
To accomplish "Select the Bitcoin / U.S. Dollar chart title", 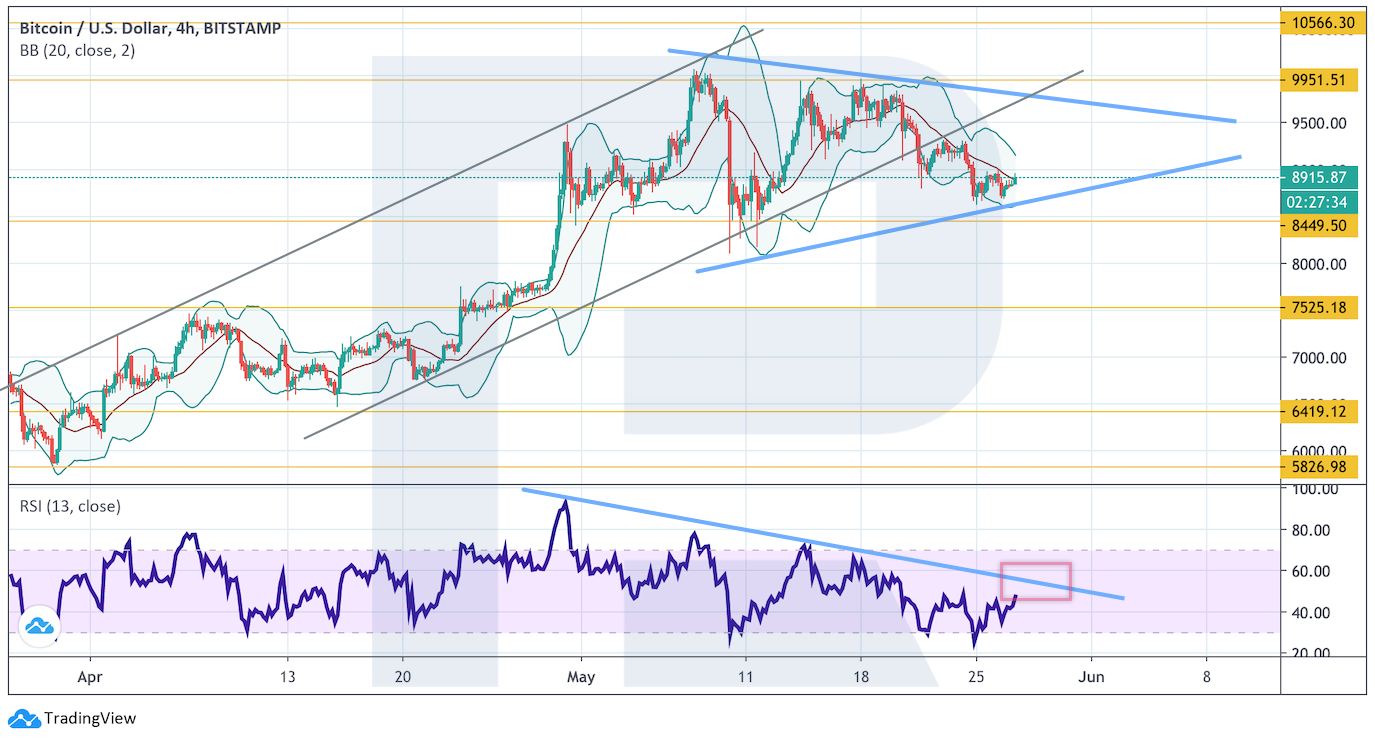I will click(x=151, y=28).
